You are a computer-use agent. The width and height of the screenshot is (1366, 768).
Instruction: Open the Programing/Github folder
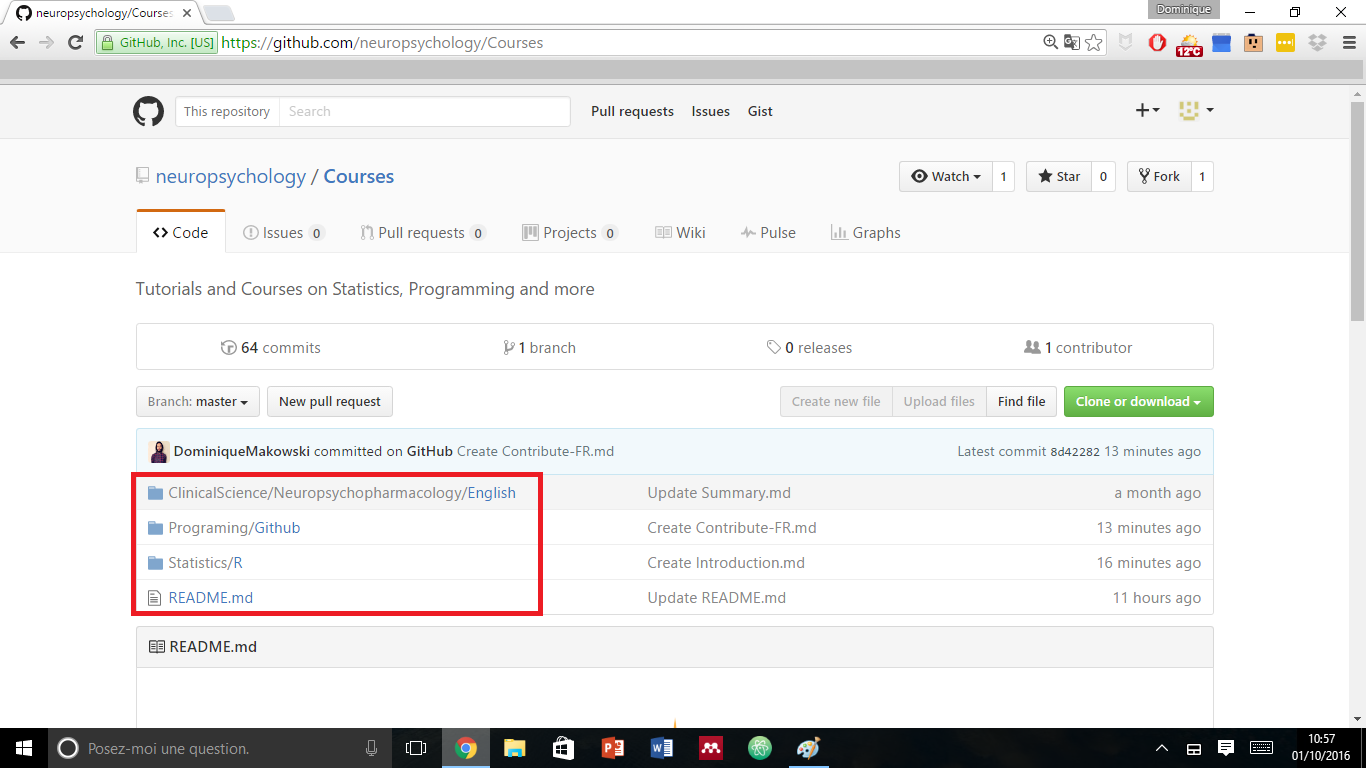pyautogui.click(x=234, y=528)
